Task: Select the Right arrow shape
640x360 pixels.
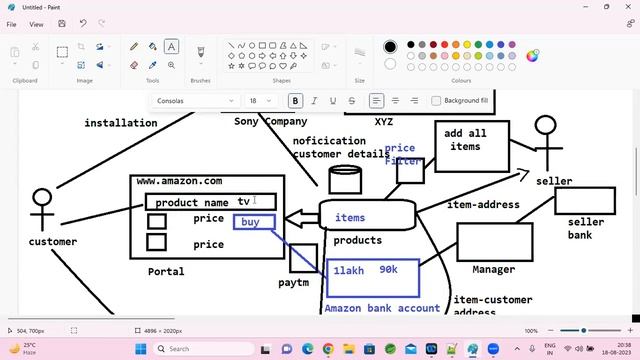Action: tap(262, 56)
